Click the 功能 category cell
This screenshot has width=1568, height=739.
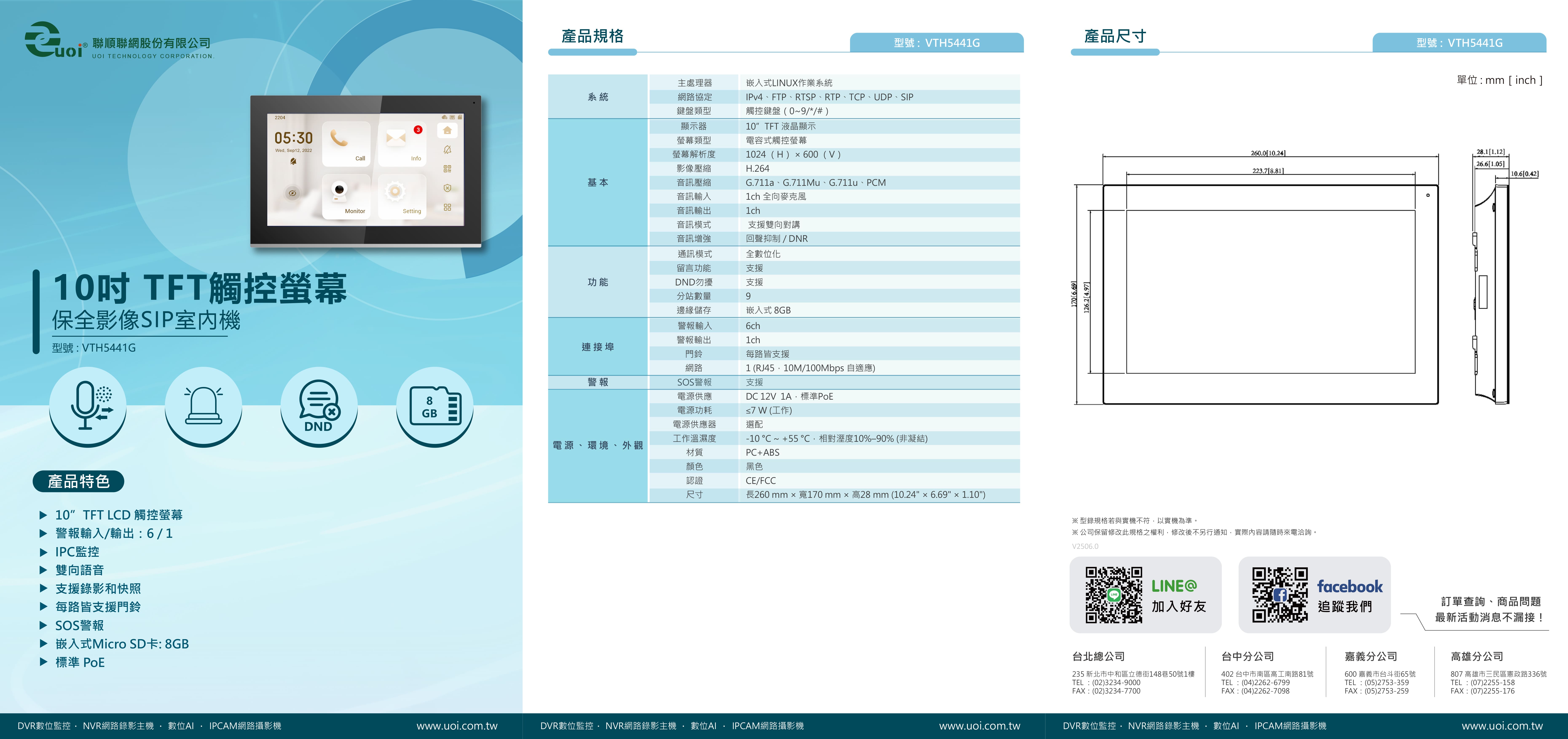[598, 282]
